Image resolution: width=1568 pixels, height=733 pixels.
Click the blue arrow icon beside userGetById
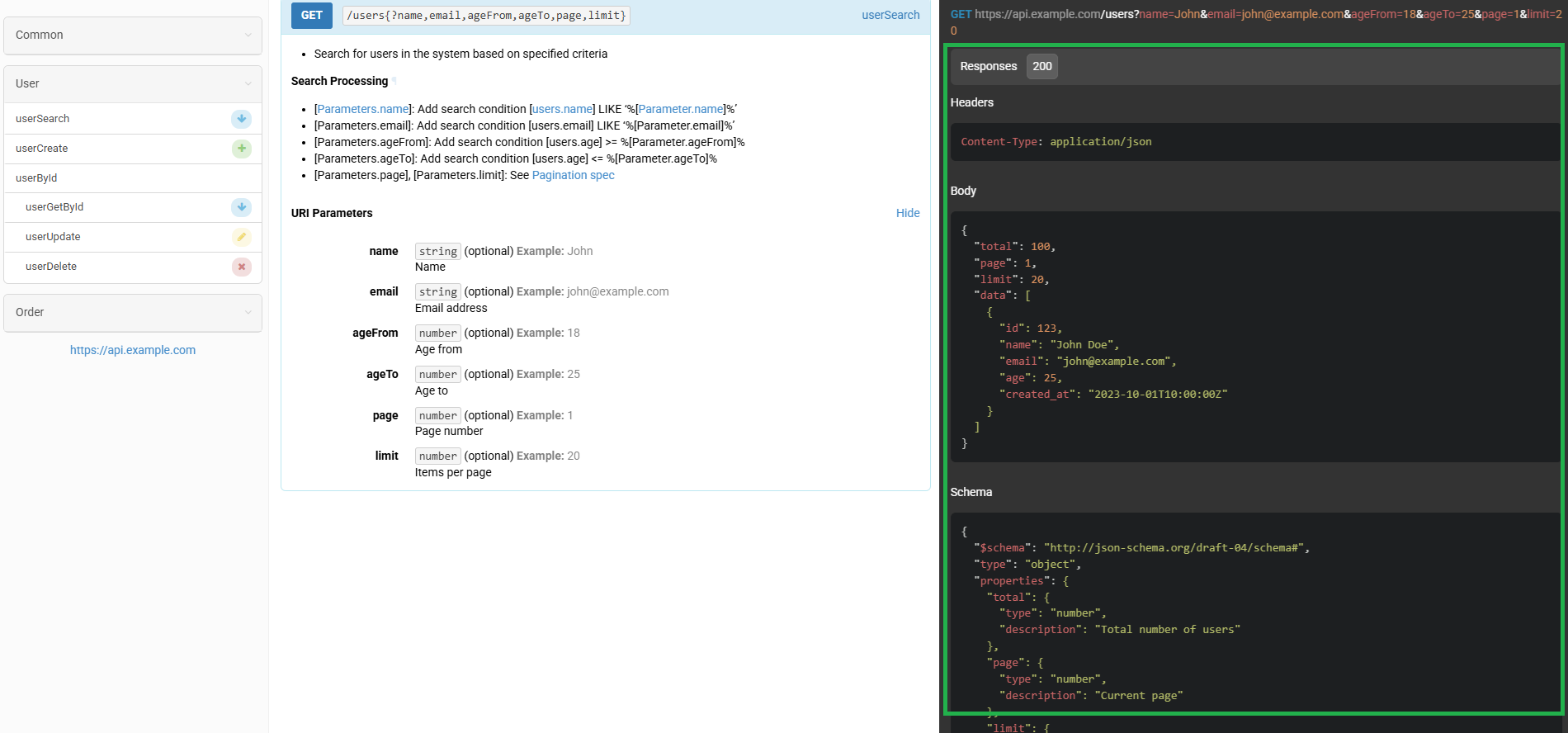point(241,207)
